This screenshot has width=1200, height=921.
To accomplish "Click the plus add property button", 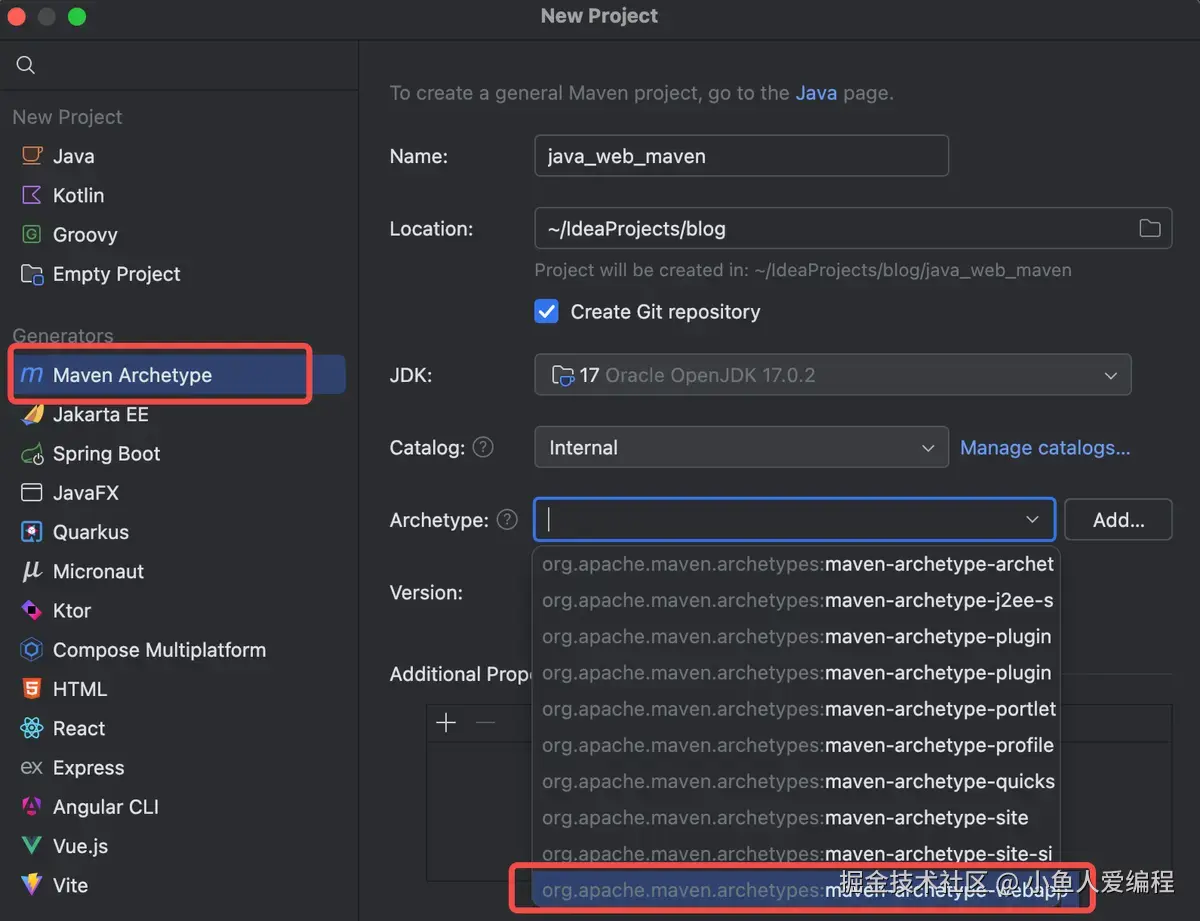I will click(x=446, y=723).
